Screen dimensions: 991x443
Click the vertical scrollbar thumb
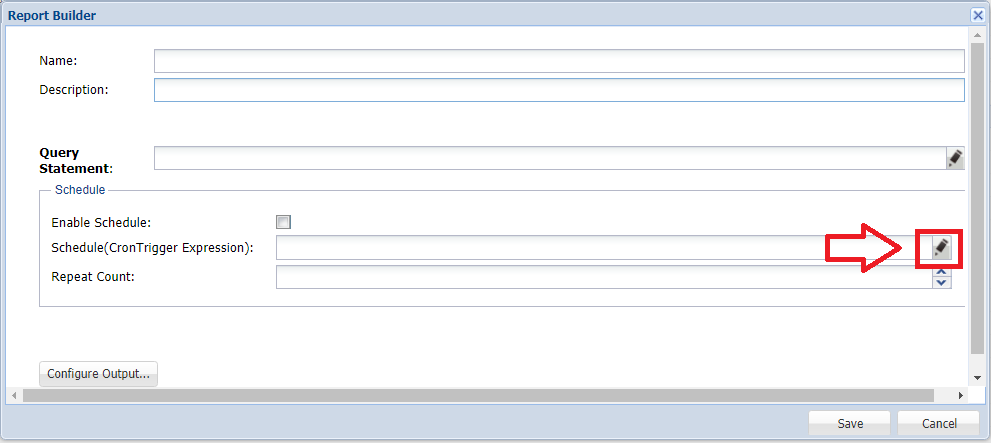[977, 200]
